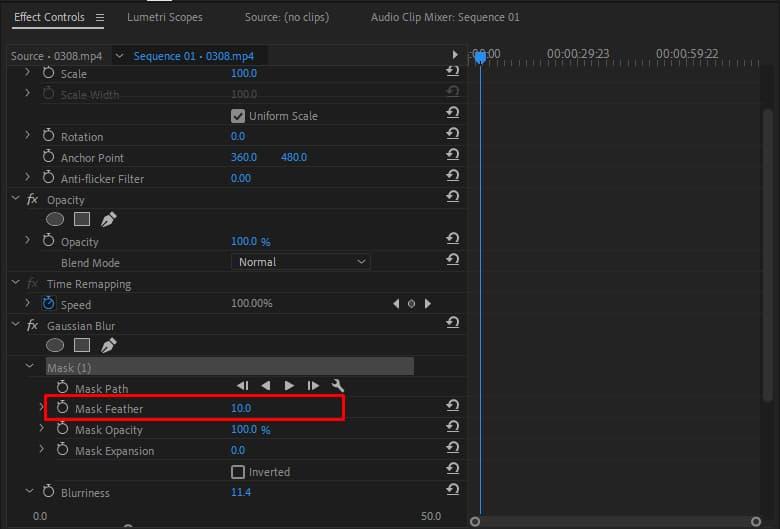Toggle animation stopwatch for Rotation

click(x=48, y=135)
